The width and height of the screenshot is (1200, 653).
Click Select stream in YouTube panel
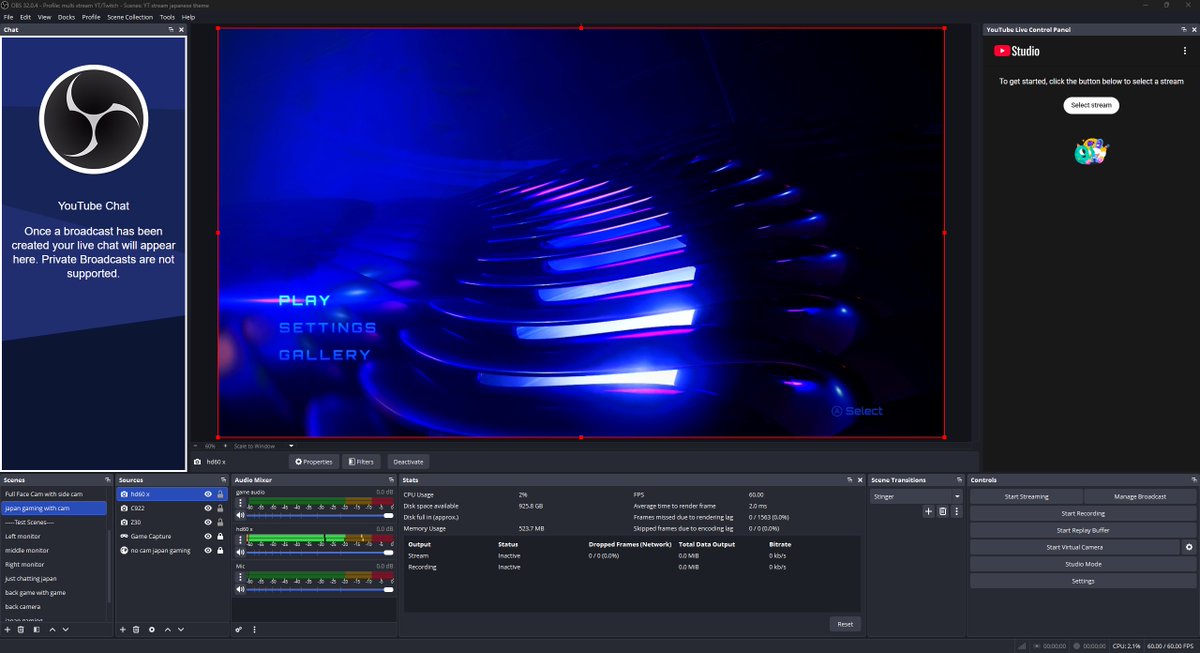pos(1091,105)
